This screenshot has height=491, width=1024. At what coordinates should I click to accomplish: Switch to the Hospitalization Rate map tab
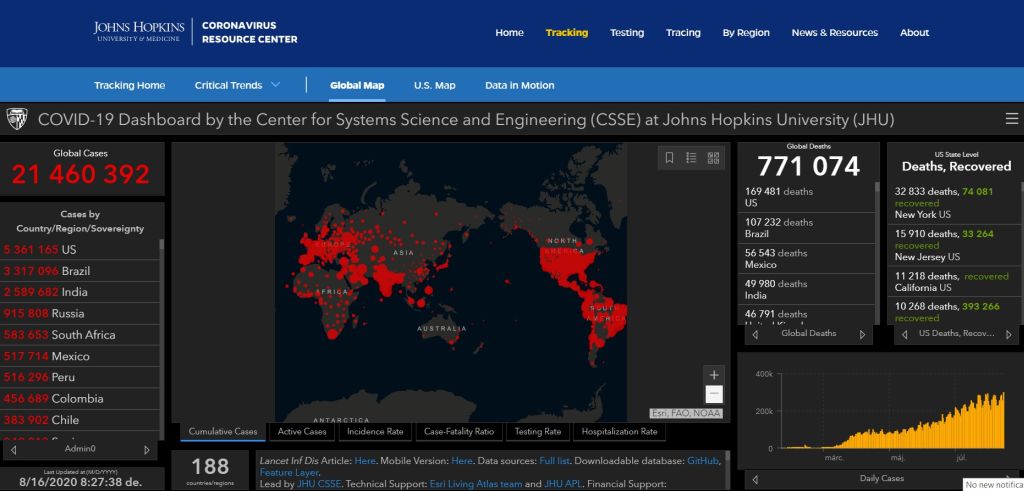point(619,432)
